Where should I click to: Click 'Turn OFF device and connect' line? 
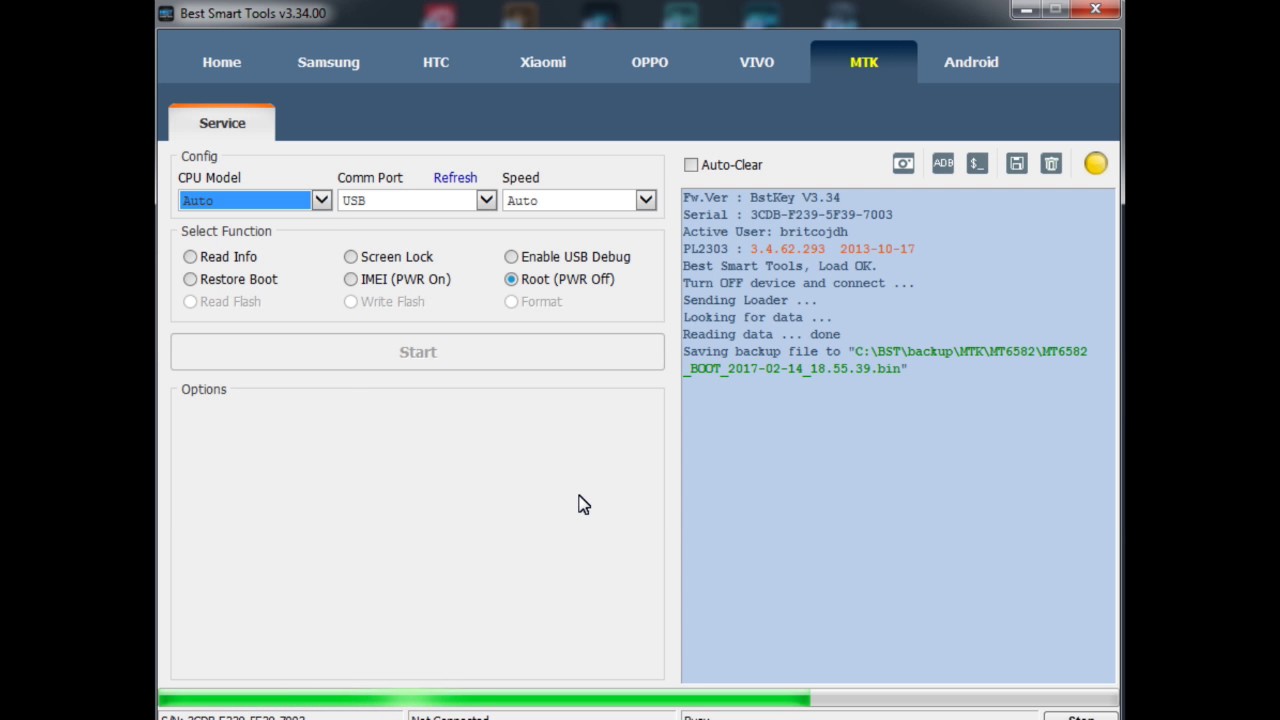coord(798,283)
